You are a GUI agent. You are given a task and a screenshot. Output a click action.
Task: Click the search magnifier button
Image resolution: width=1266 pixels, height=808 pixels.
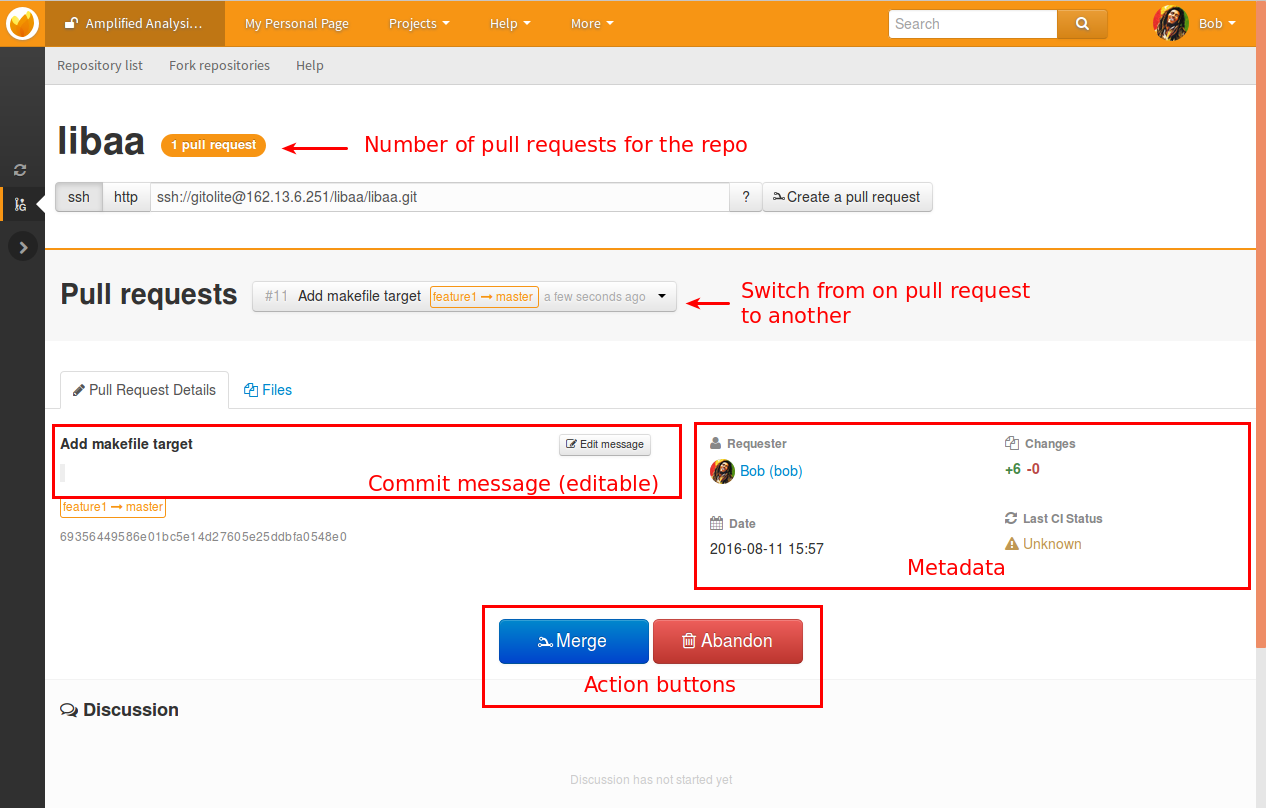1082,24
